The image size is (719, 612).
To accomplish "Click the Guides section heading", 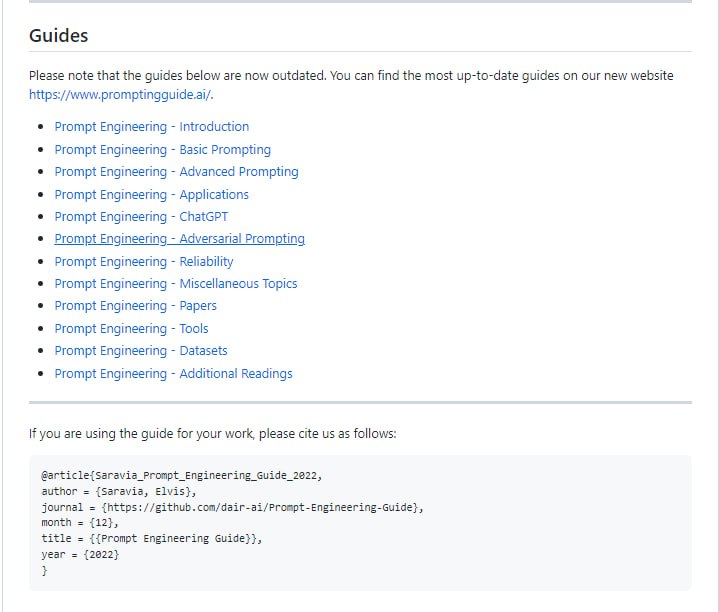I will pyautogui.click(x=58, y=36).
